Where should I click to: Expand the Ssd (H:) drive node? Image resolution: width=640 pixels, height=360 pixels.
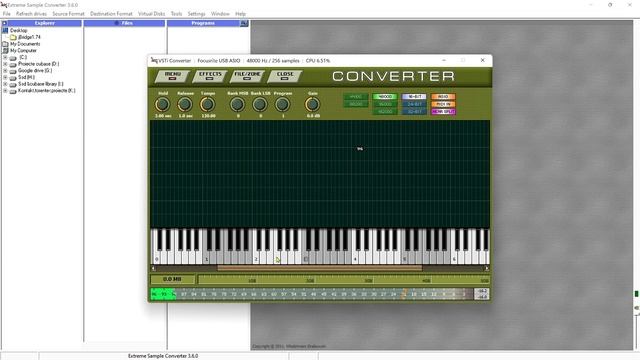(5, 77)
